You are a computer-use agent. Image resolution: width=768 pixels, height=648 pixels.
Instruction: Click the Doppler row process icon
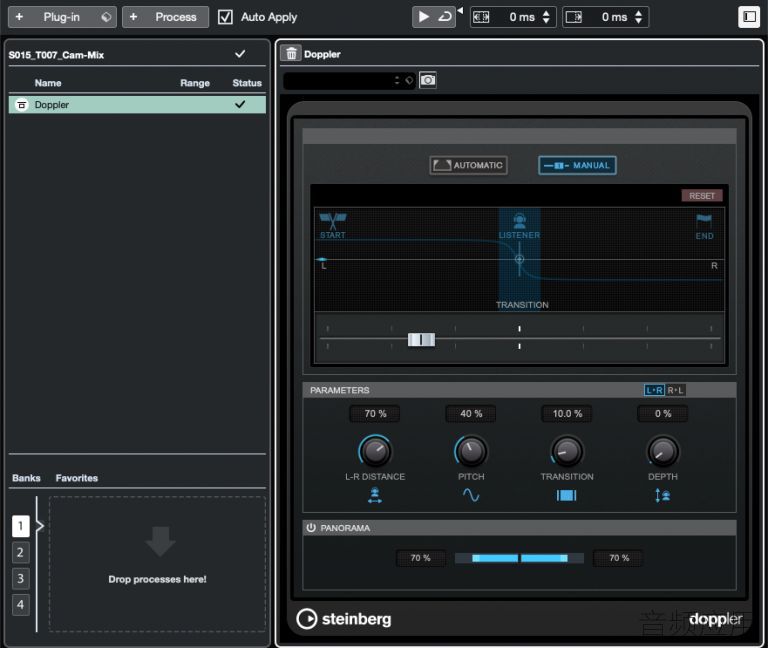pos(22,105)
